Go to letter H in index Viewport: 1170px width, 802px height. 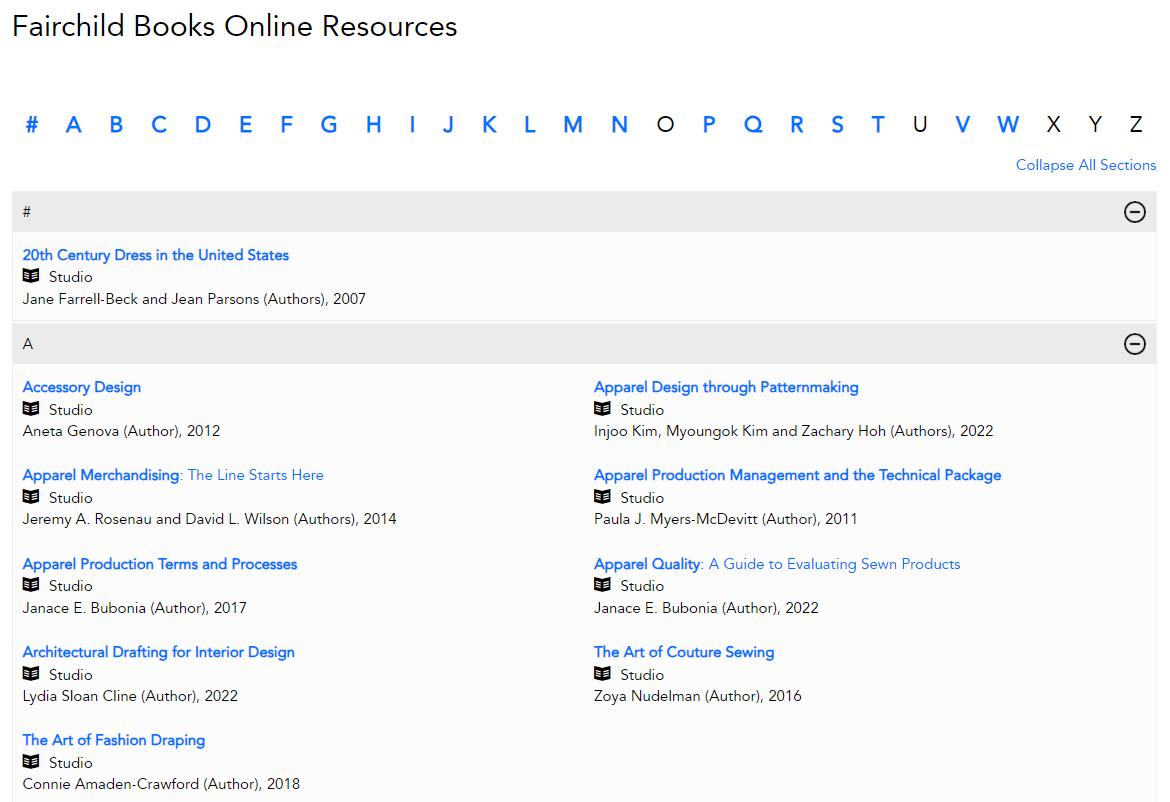pyautogui.click(x=374, y=124)
